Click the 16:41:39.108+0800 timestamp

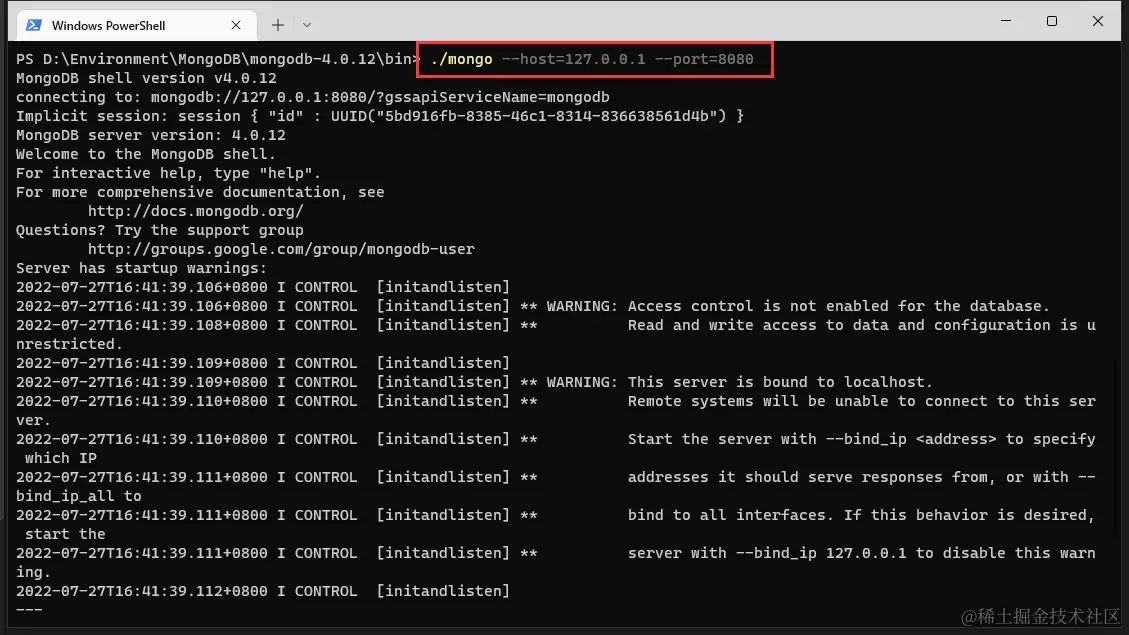point(142,325)
